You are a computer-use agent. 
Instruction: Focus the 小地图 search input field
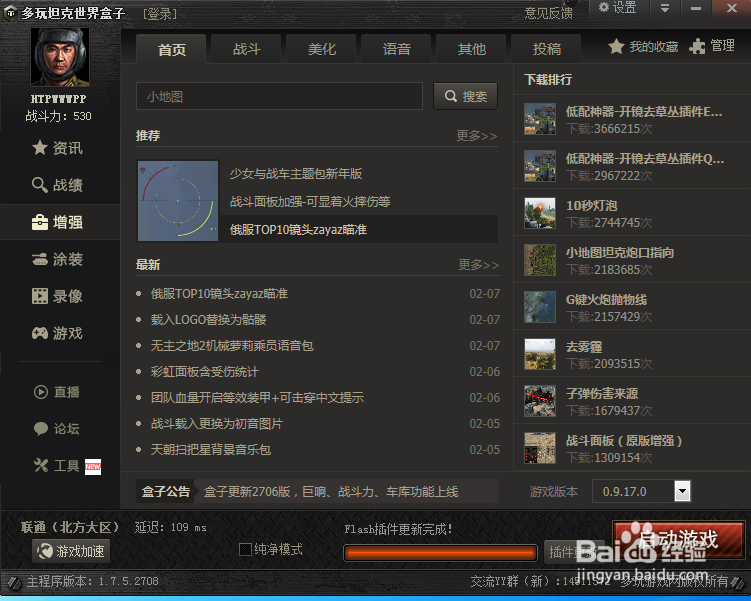click(x=279, y=96)
